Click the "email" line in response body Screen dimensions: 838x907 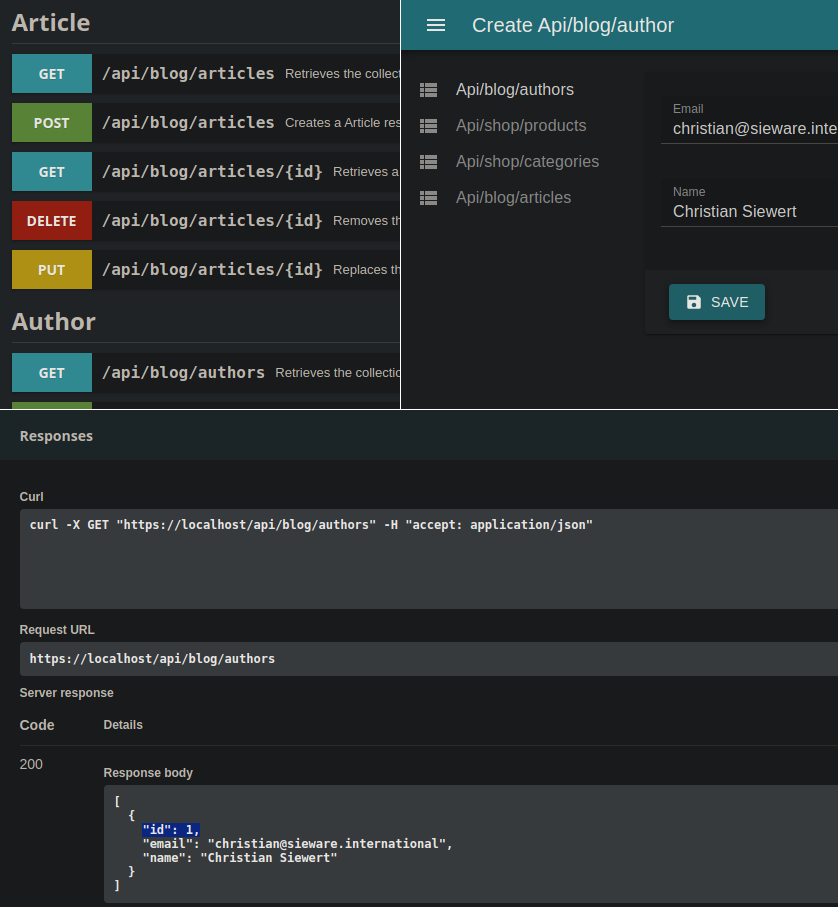tap(297, 844)
